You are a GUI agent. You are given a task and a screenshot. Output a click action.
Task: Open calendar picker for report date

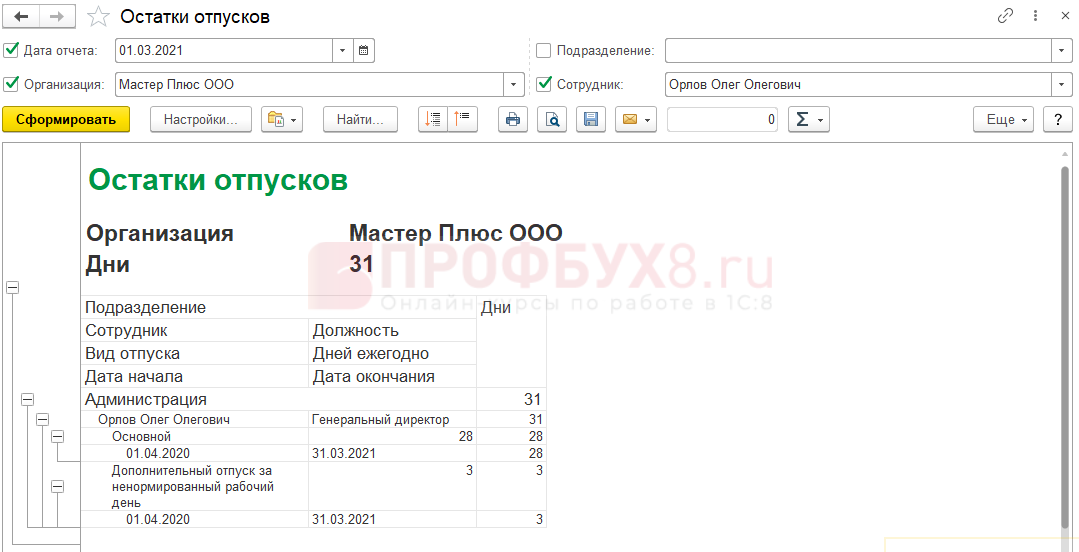(364, 50)
